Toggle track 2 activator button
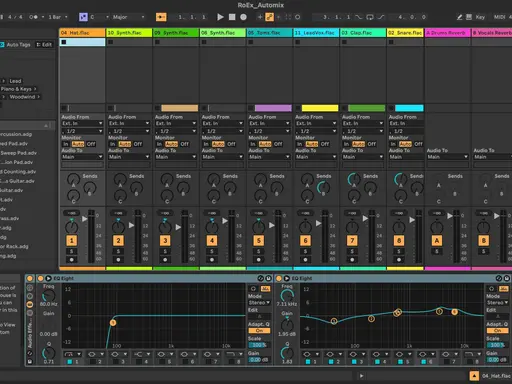This screenshot has width=512, height=384. click(x=118, y=240)
